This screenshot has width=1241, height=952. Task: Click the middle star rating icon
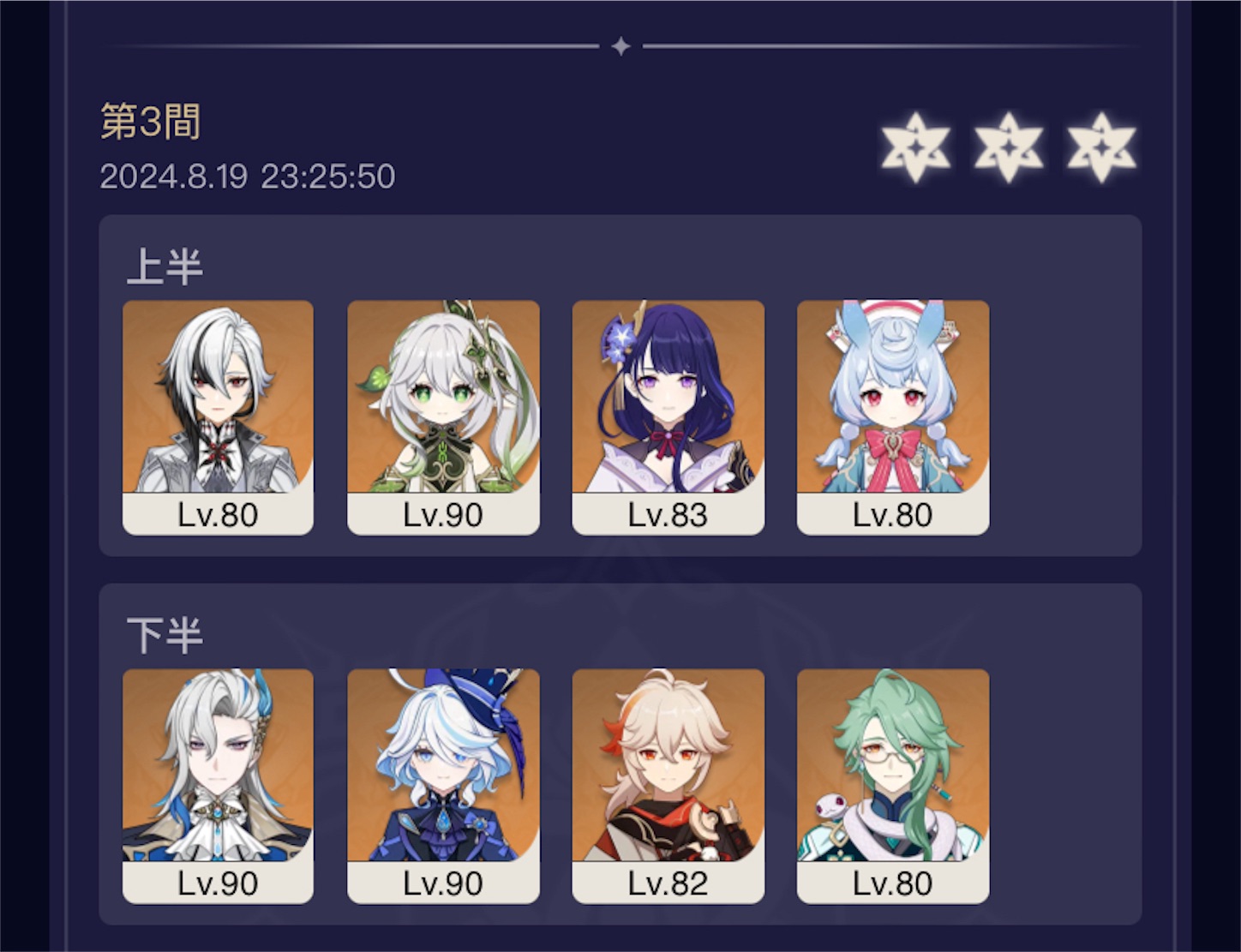(x=1009, y=147)
